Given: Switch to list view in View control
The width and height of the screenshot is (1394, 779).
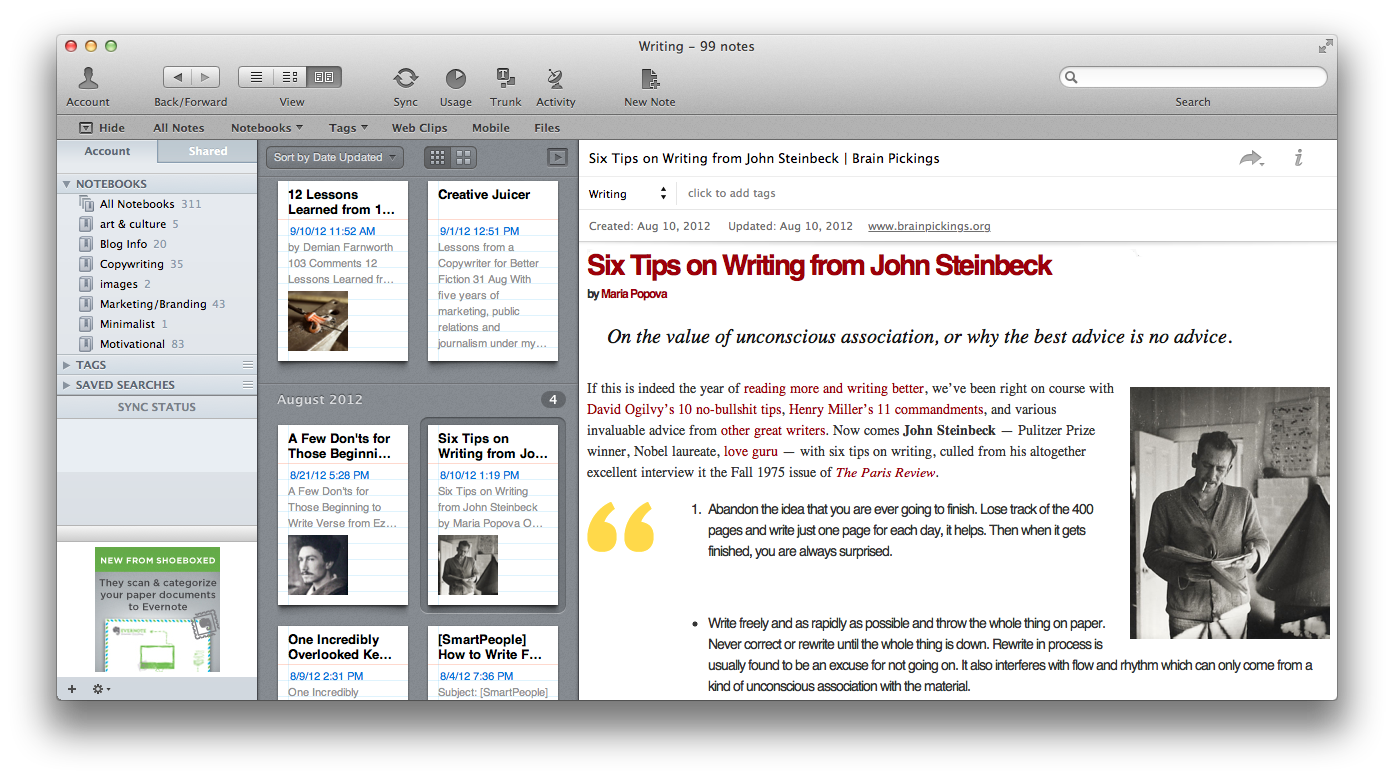Looking at the screenshot, I should [256, 77].
